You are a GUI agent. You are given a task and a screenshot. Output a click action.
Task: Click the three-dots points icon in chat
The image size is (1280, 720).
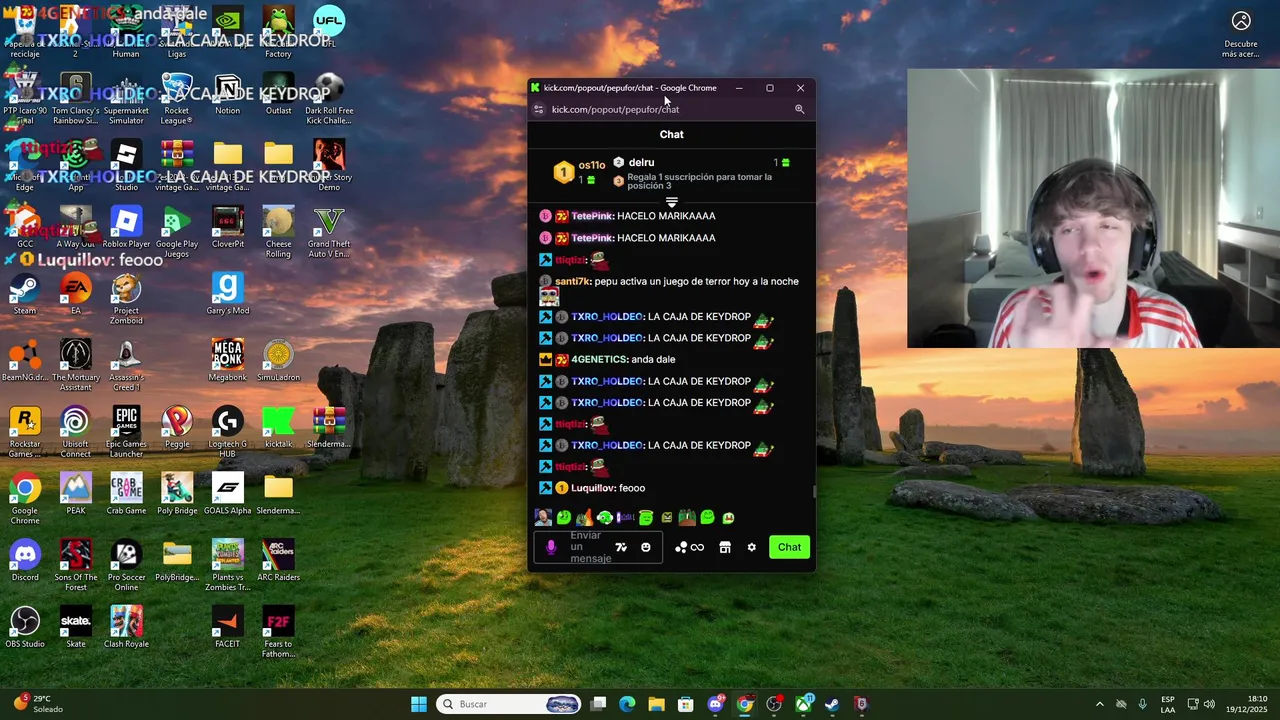coord(681,547)
